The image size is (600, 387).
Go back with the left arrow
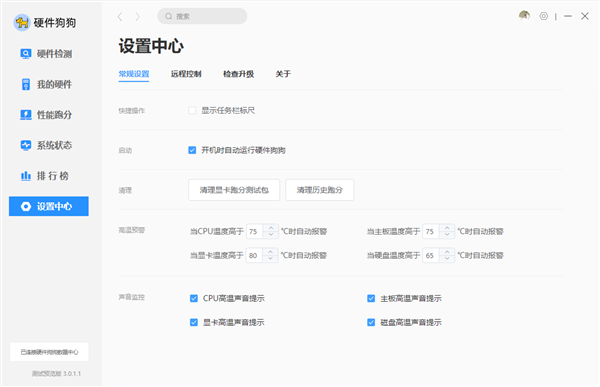coord(120,16)
